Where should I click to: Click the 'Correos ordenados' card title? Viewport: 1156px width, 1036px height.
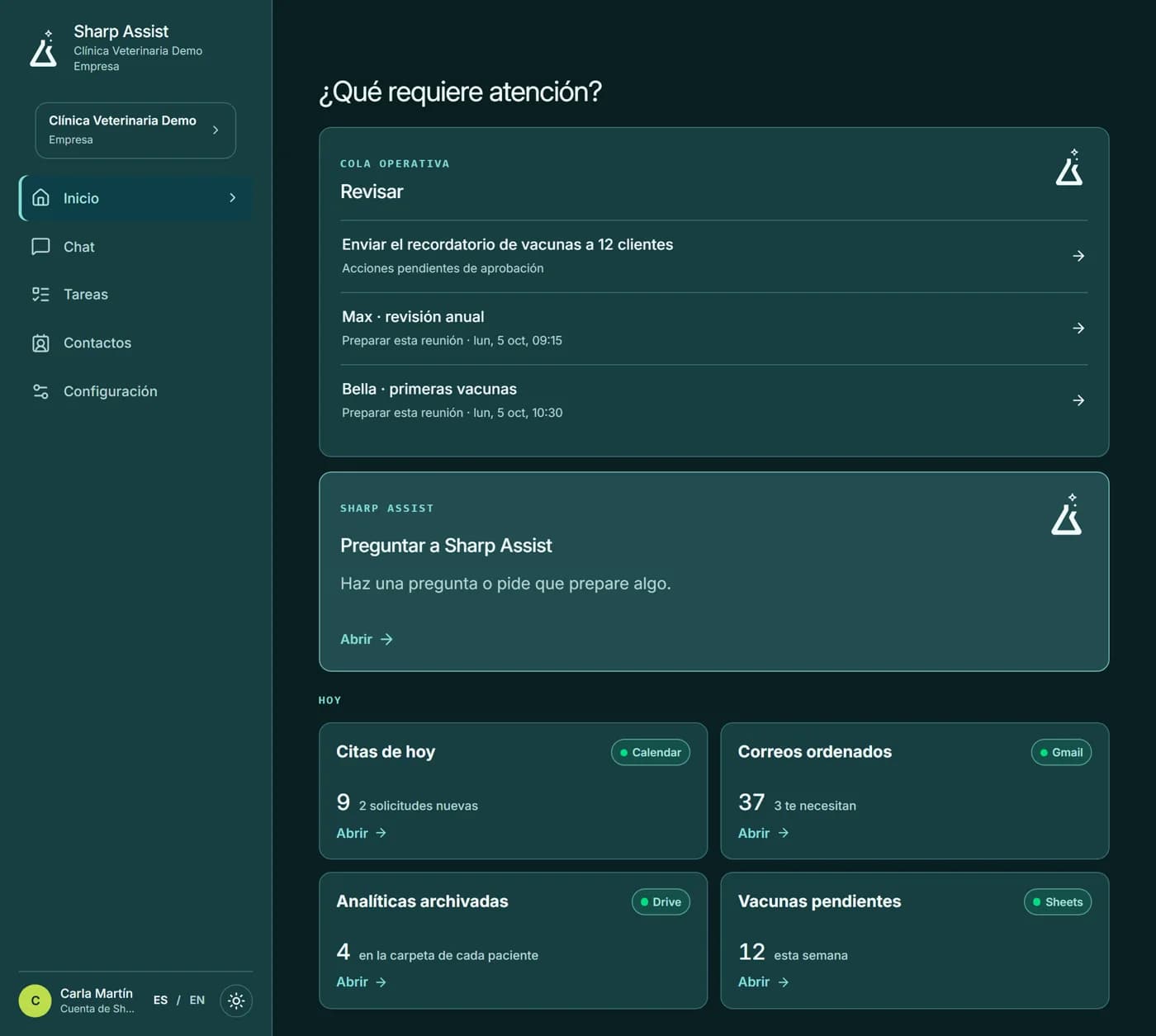815,752
